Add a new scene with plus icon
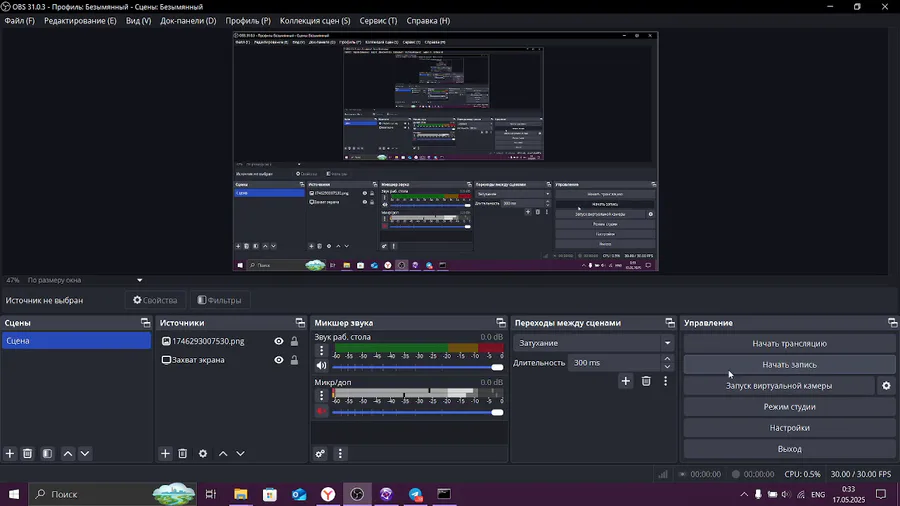Viewport: 900px width, 506px height. [10, 453]
